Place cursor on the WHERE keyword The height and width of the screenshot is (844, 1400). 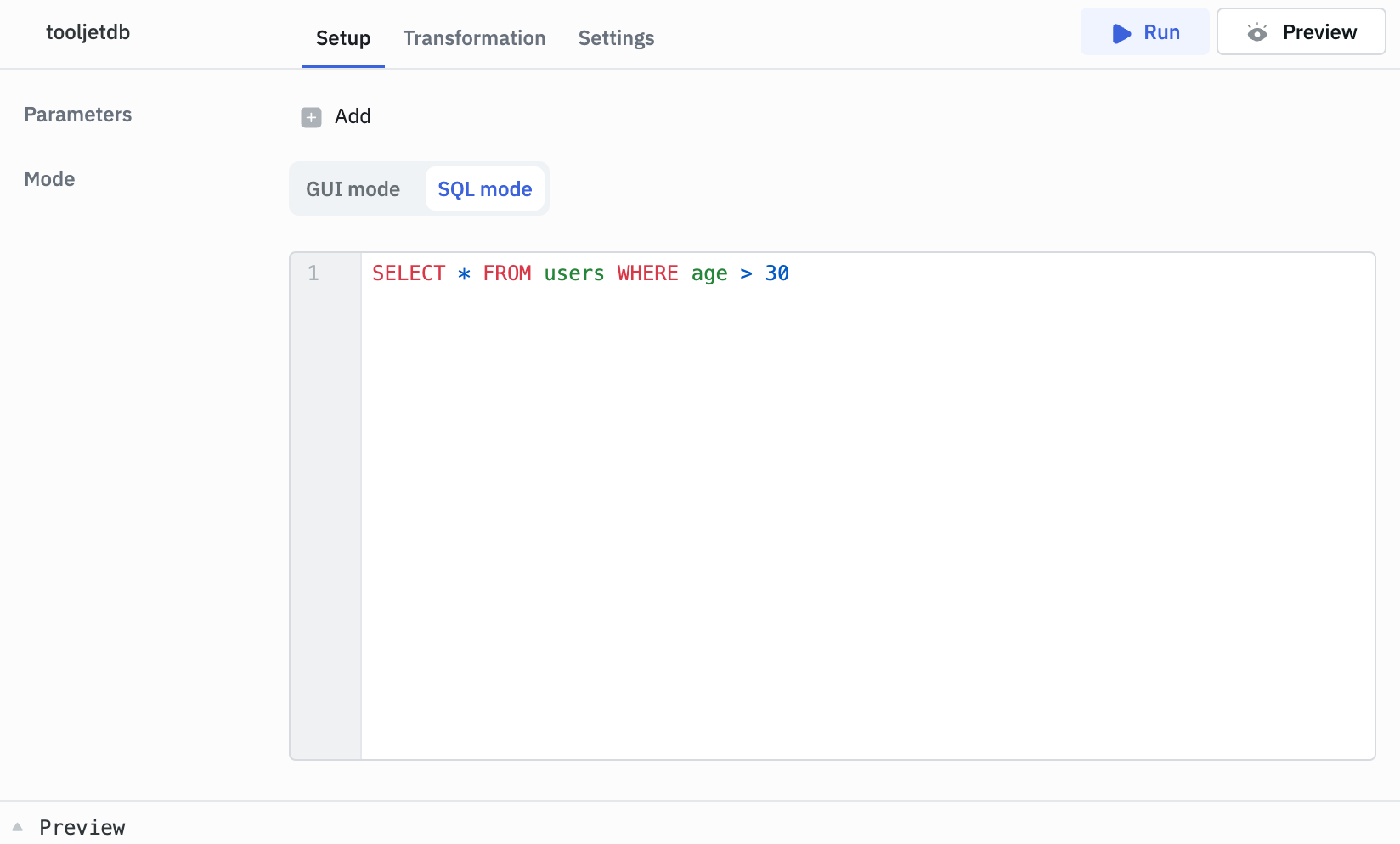pos(647,273)
